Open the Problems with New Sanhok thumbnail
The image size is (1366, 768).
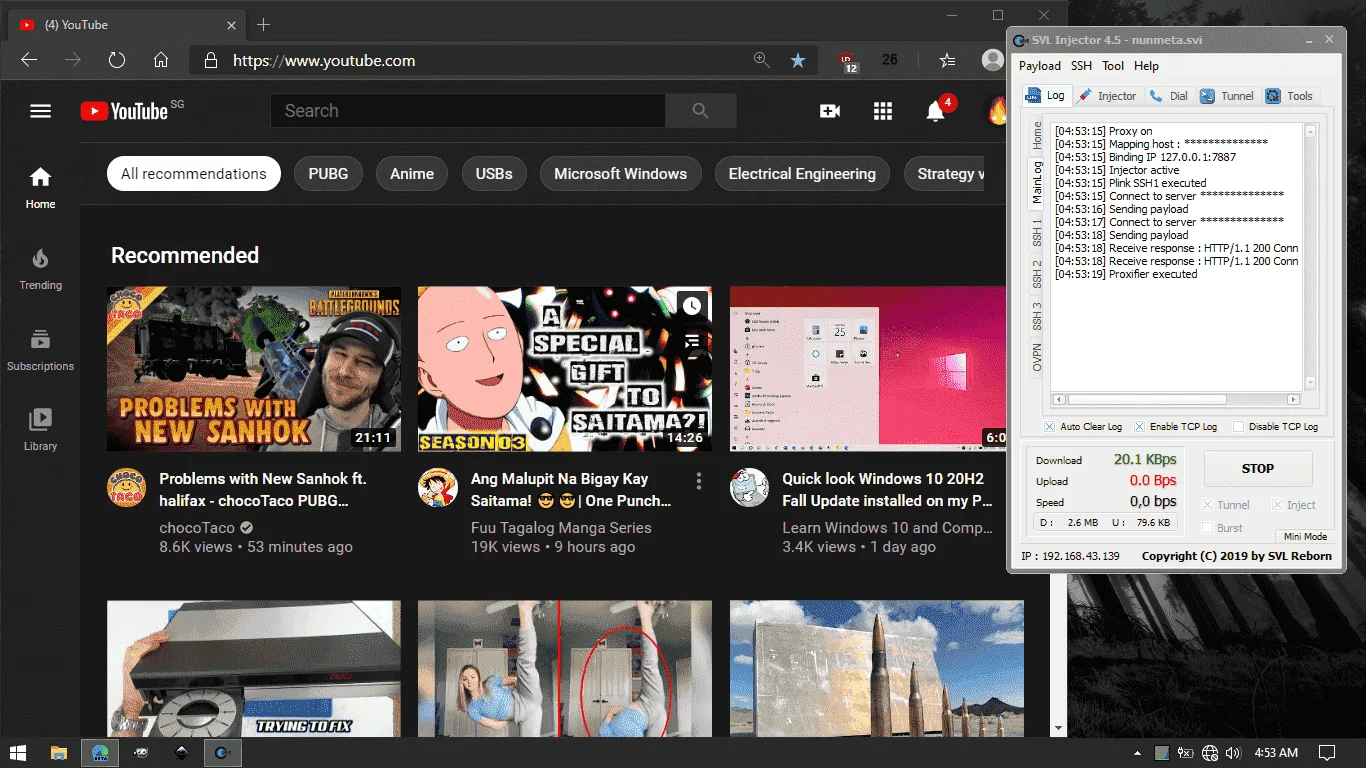(254, 369)
